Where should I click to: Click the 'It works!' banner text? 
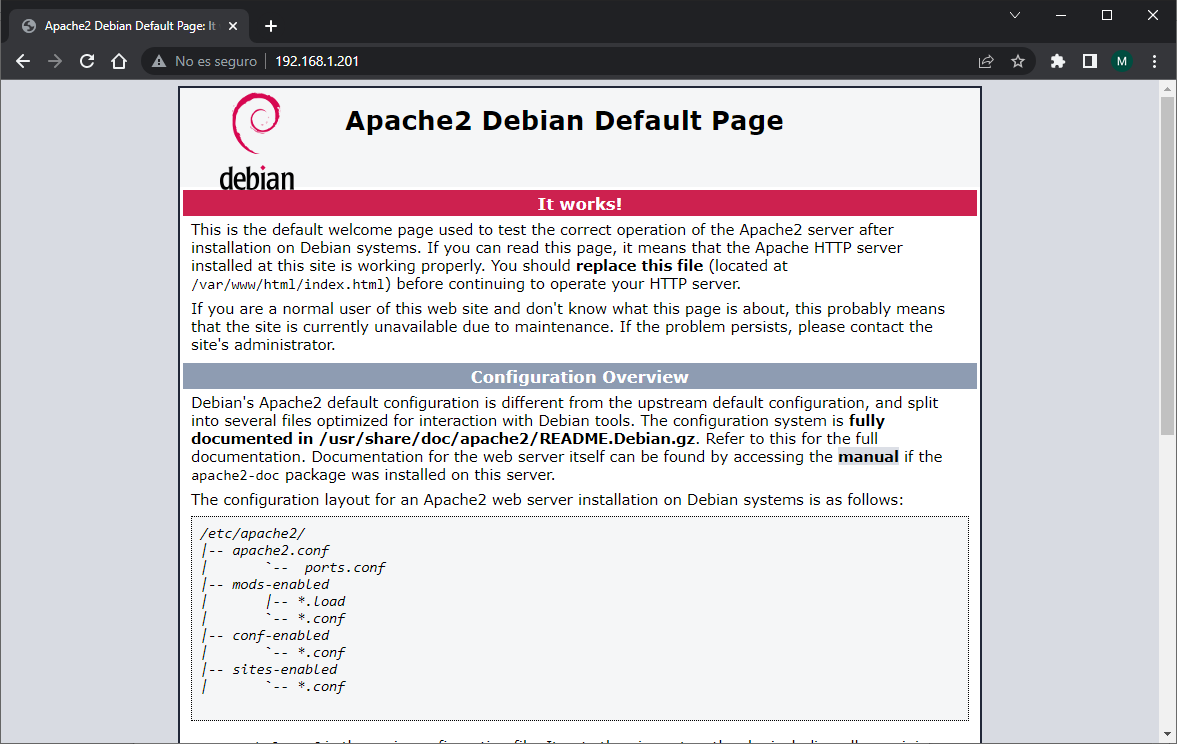point(579,204)
